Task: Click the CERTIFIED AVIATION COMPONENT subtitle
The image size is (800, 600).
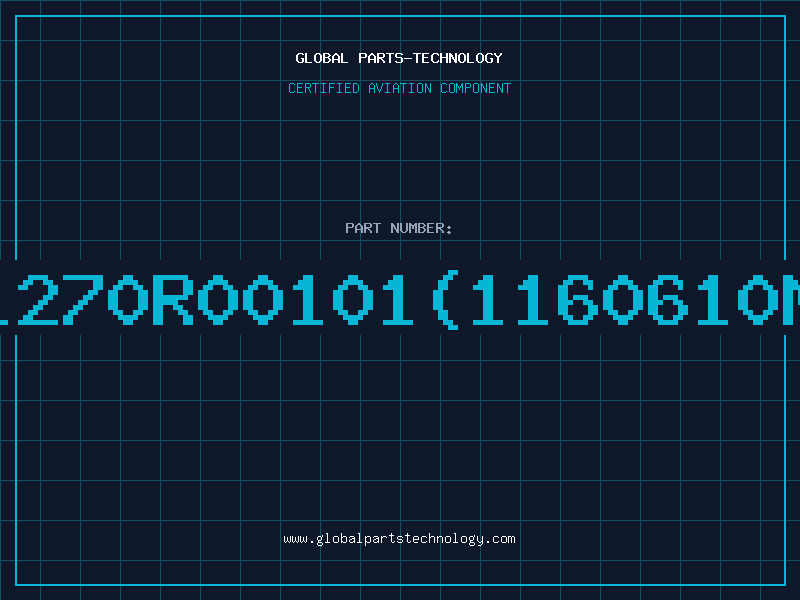Action: pos(399,88)
